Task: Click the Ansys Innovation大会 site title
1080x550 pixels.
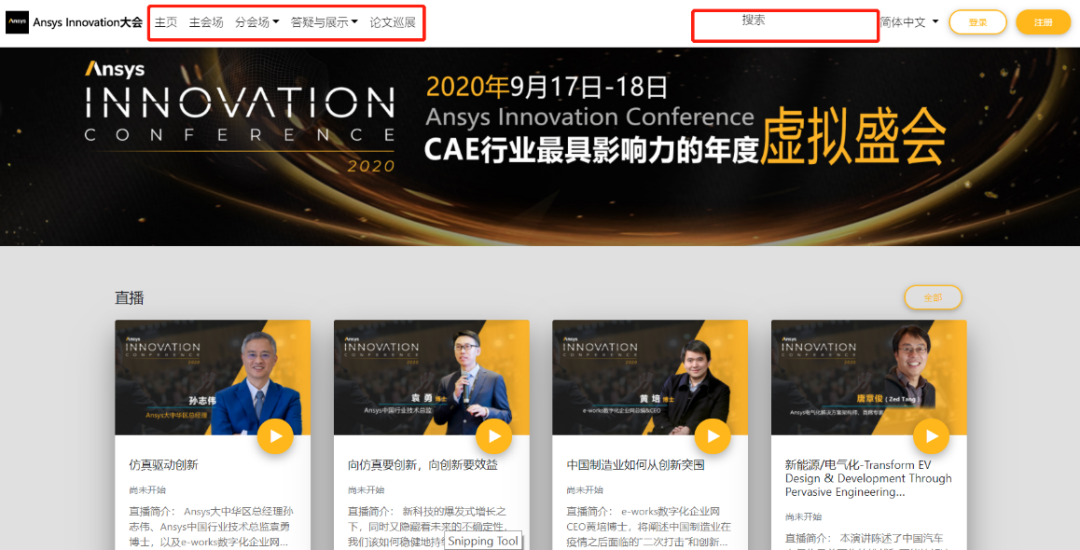Action: pos(87,22)
